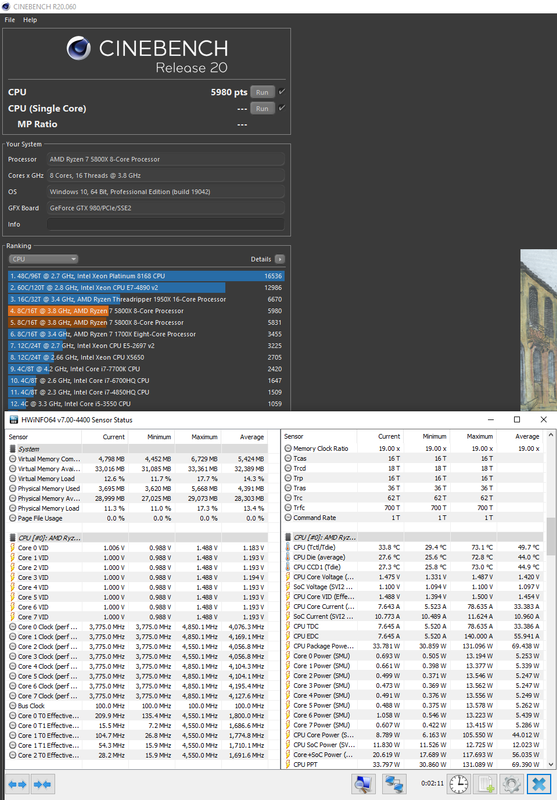The image size is (557, 800).
Task: Toggle the checkbox next to CPU (Single Core) Run
Action: tap(282, 108)
